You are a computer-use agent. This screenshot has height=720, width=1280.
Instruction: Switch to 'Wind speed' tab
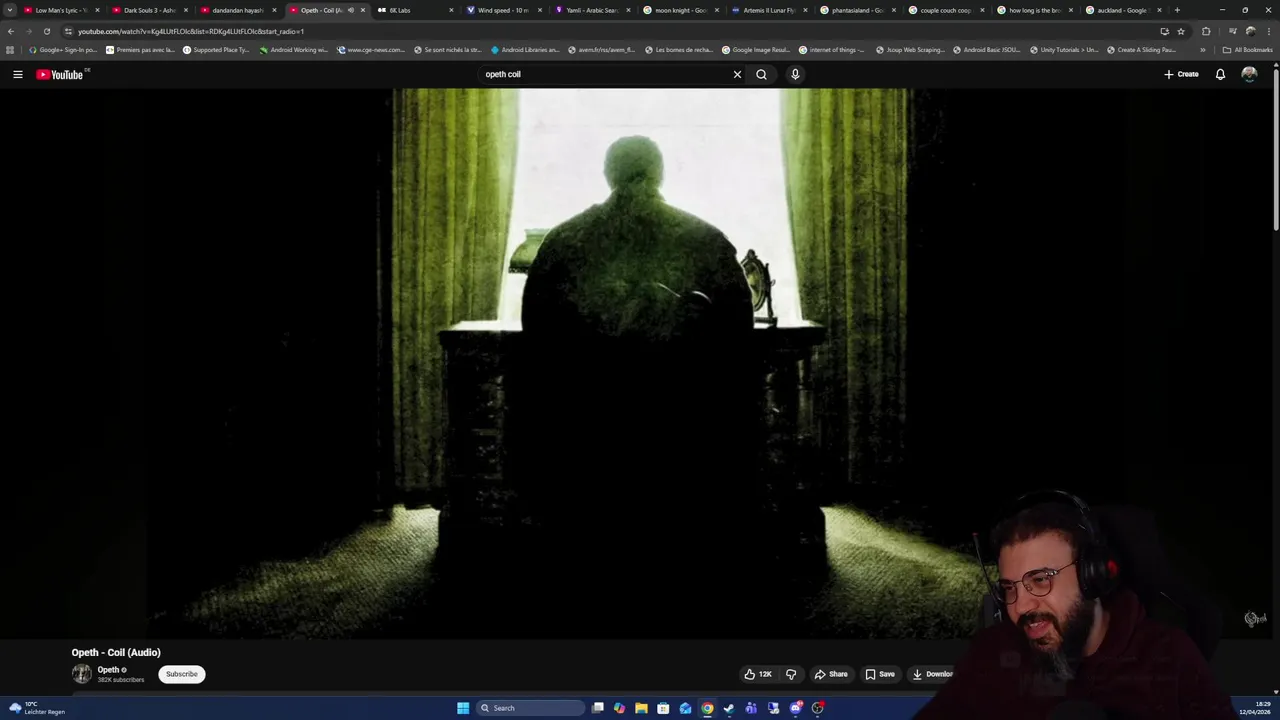point(503,10)
